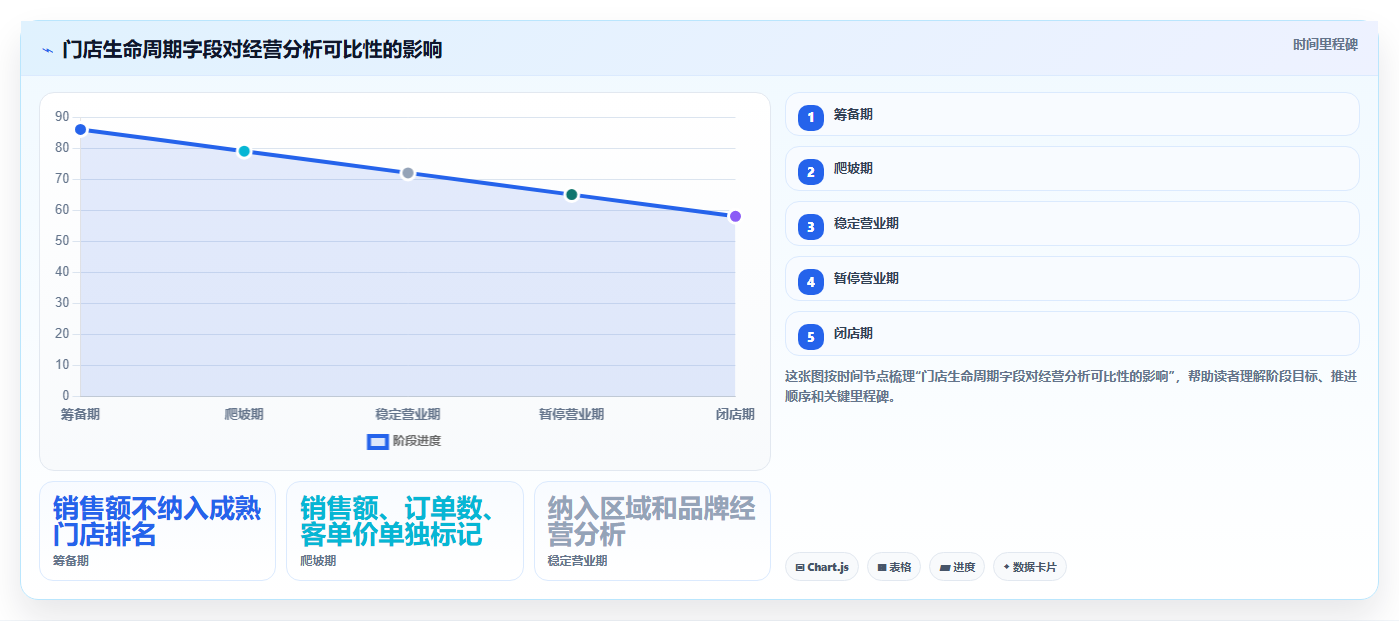
Task: Click the number 3 badge icon
Action: pyautogui.click(x=811, y=227)
